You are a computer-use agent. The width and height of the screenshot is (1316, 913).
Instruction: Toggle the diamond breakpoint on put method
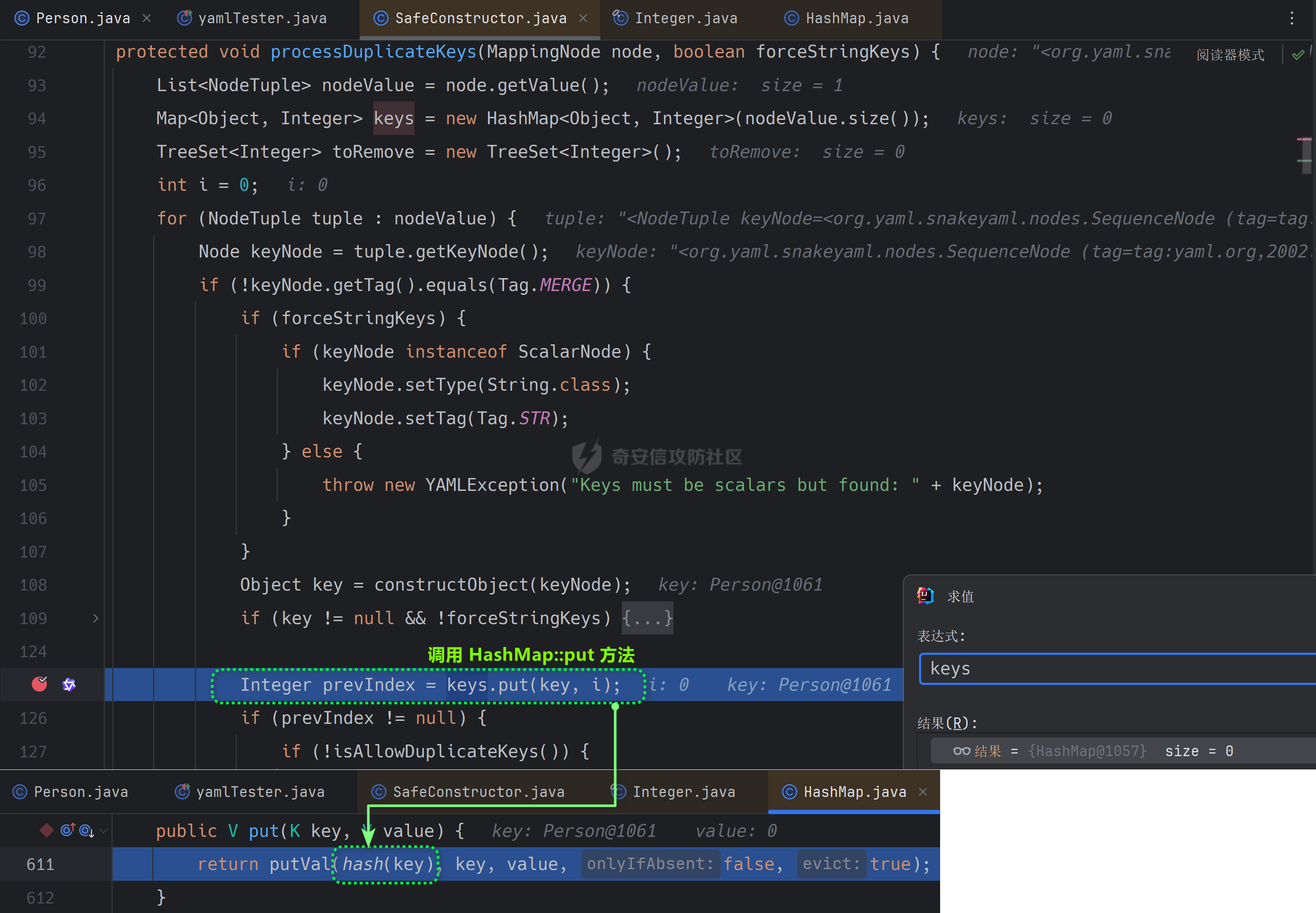coord(47,830)
